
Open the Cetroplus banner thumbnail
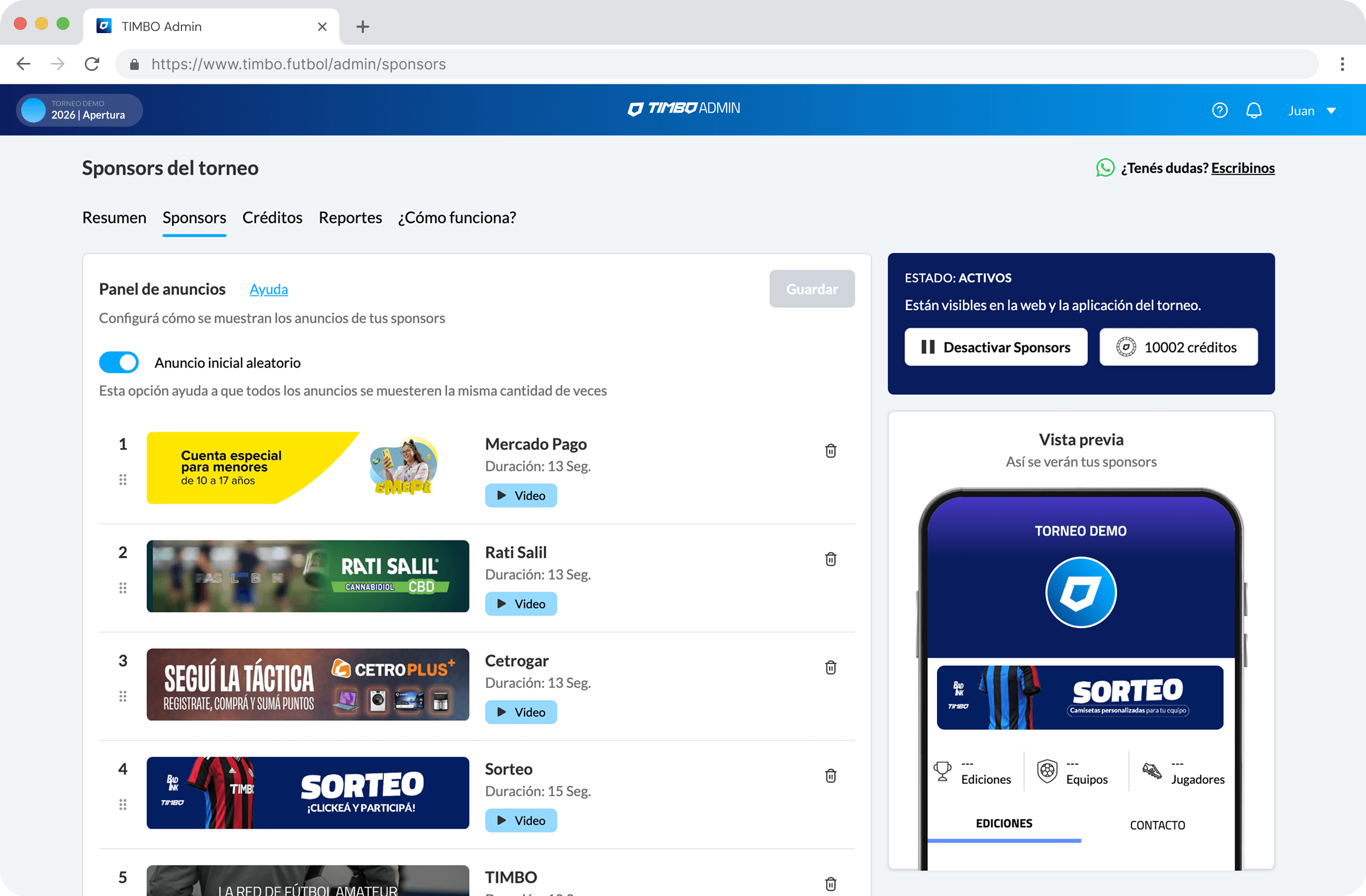click(x=308, y=685)
